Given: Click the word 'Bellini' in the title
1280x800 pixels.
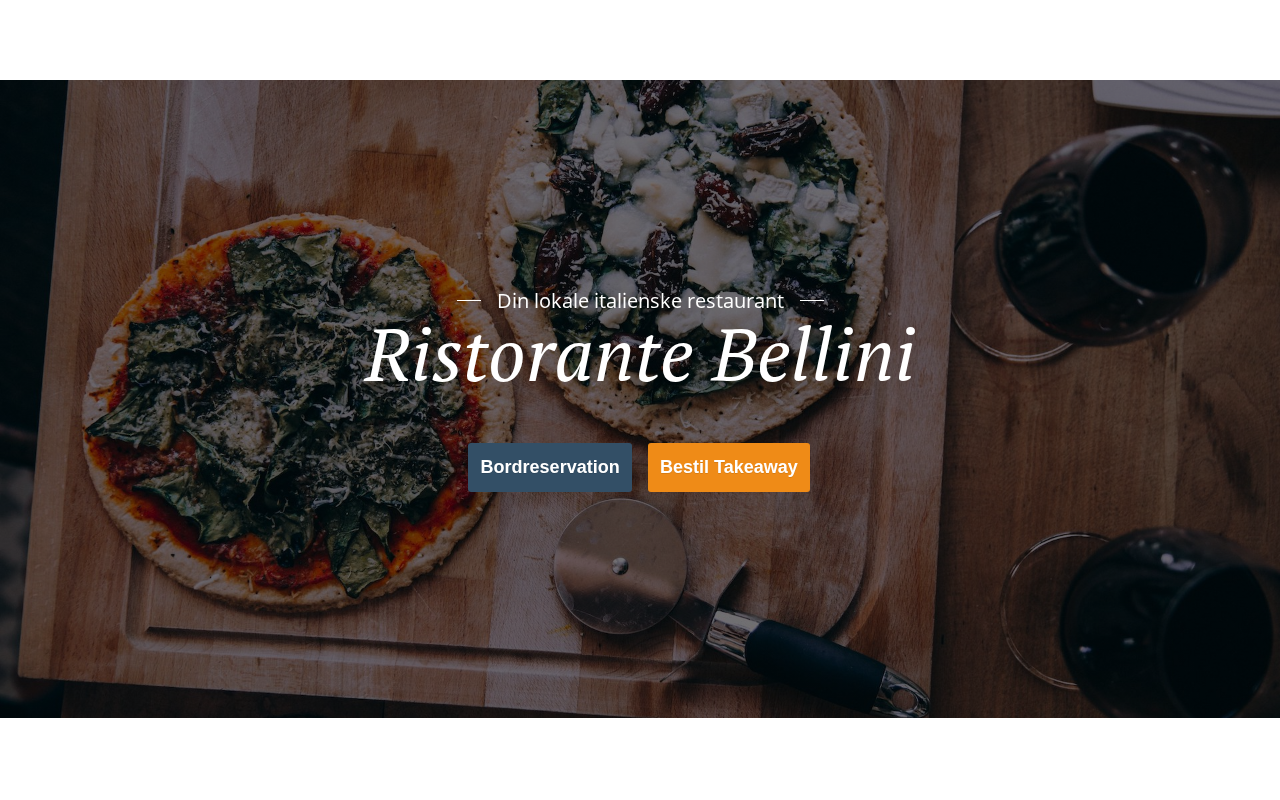Looking at the screenshot, I should (814, 355).
